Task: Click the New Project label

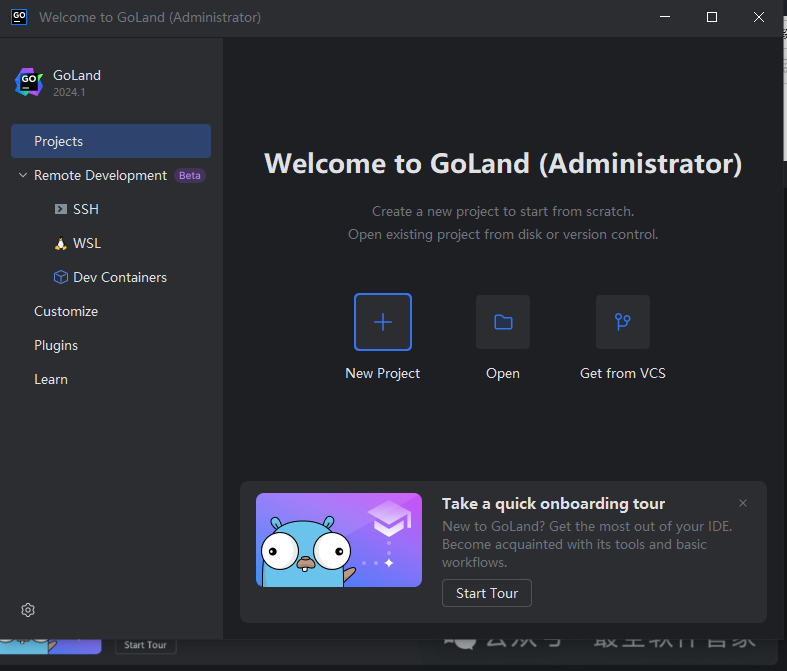Action: [x=382, y=373]
